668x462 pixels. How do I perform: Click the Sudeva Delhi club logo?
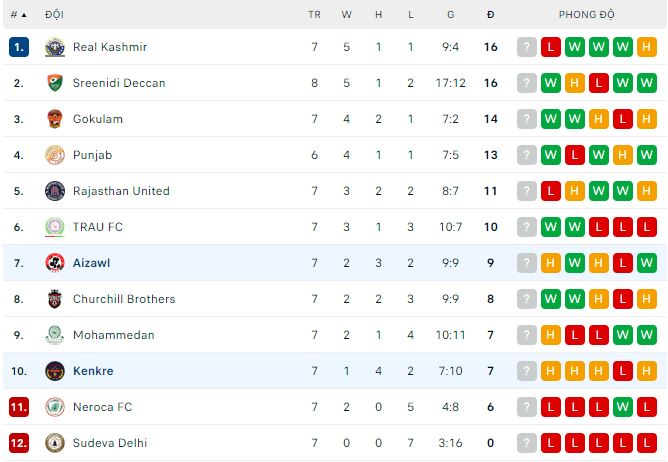point(55,443)
